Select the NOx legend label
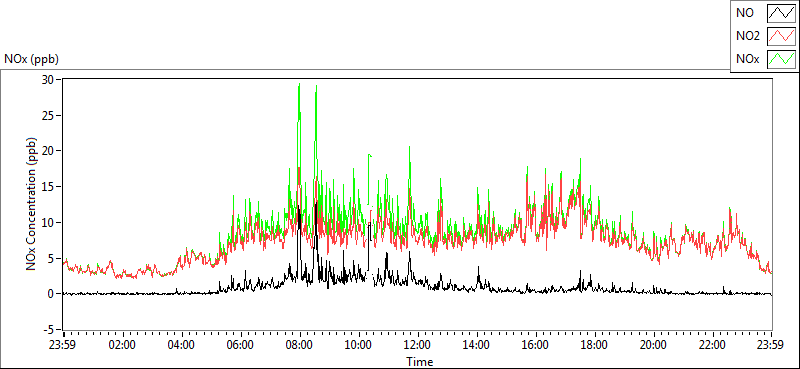This screenshot has width=800, height=369. [746, 59]
